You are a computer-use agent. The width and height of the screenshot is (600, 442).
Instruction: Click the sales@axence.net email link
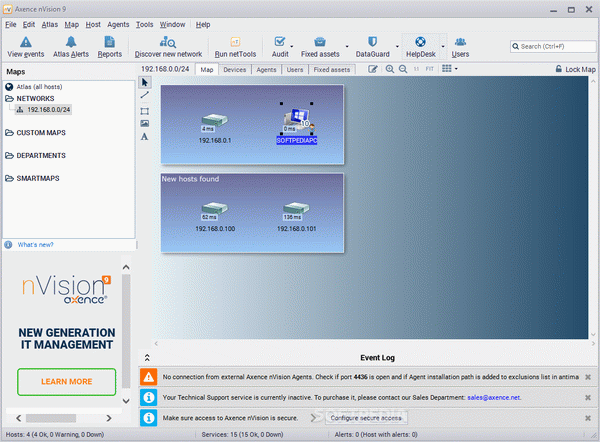[x=493, y=398]
